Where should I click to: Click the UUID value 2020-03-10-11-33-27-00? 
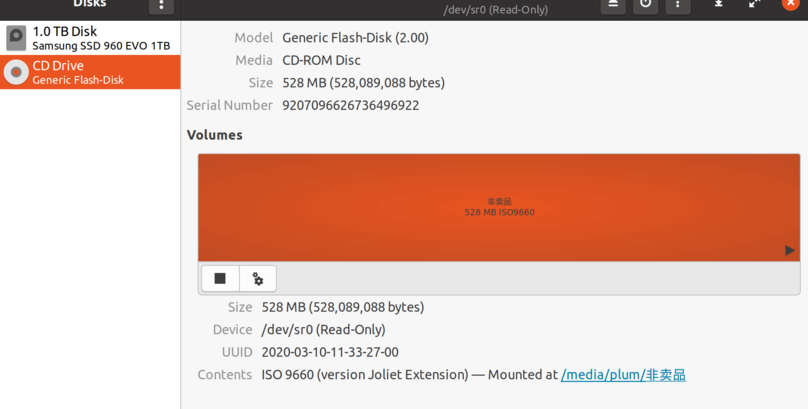329,352
